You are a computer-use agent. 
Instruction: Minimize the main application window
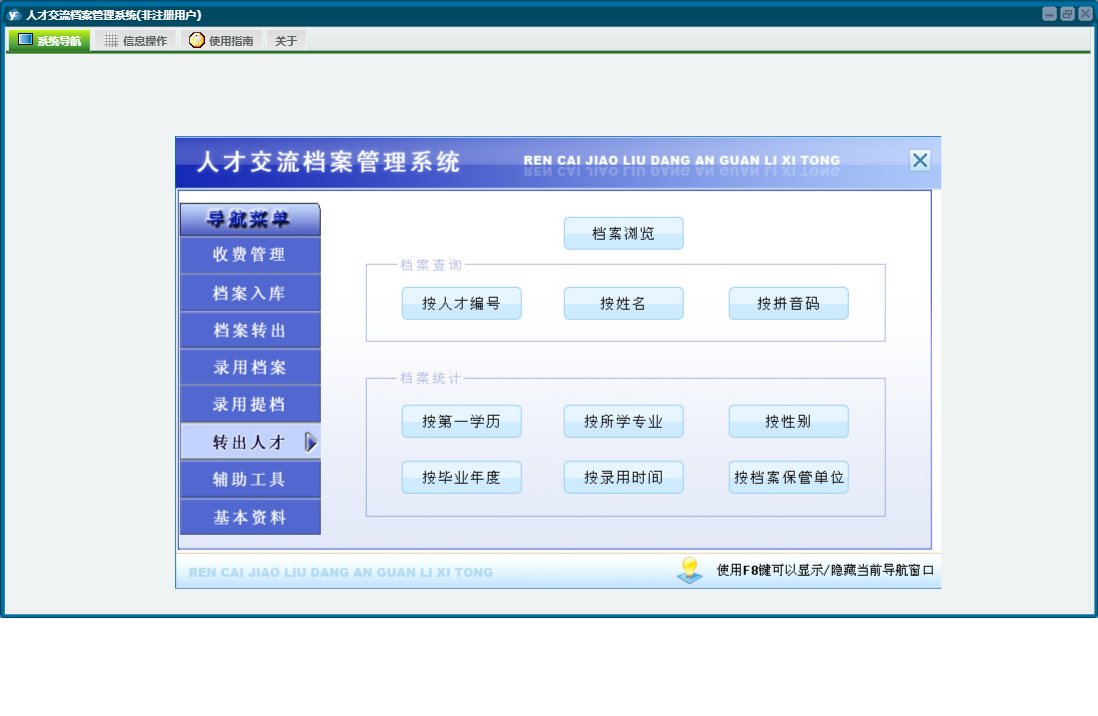coord(1049,14)
